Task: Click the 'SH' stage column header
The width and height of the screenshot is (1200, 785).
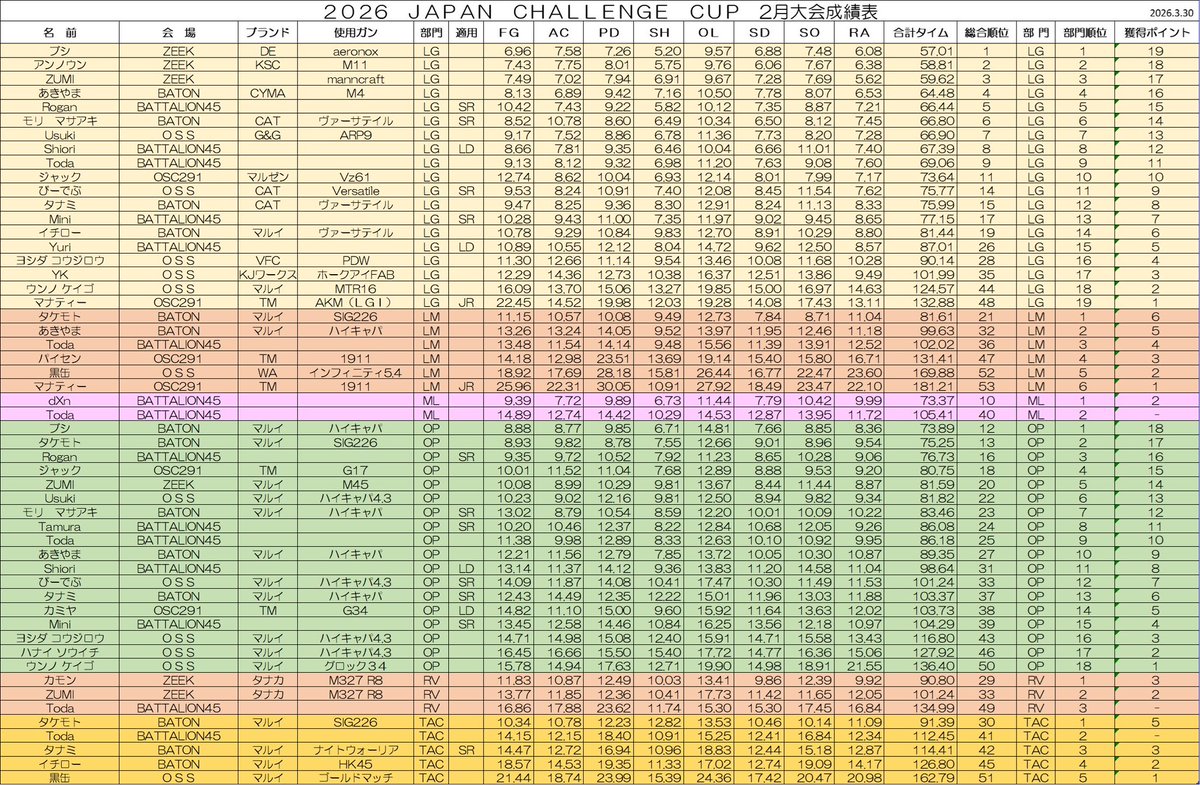Action: click(x=658, y=32)
